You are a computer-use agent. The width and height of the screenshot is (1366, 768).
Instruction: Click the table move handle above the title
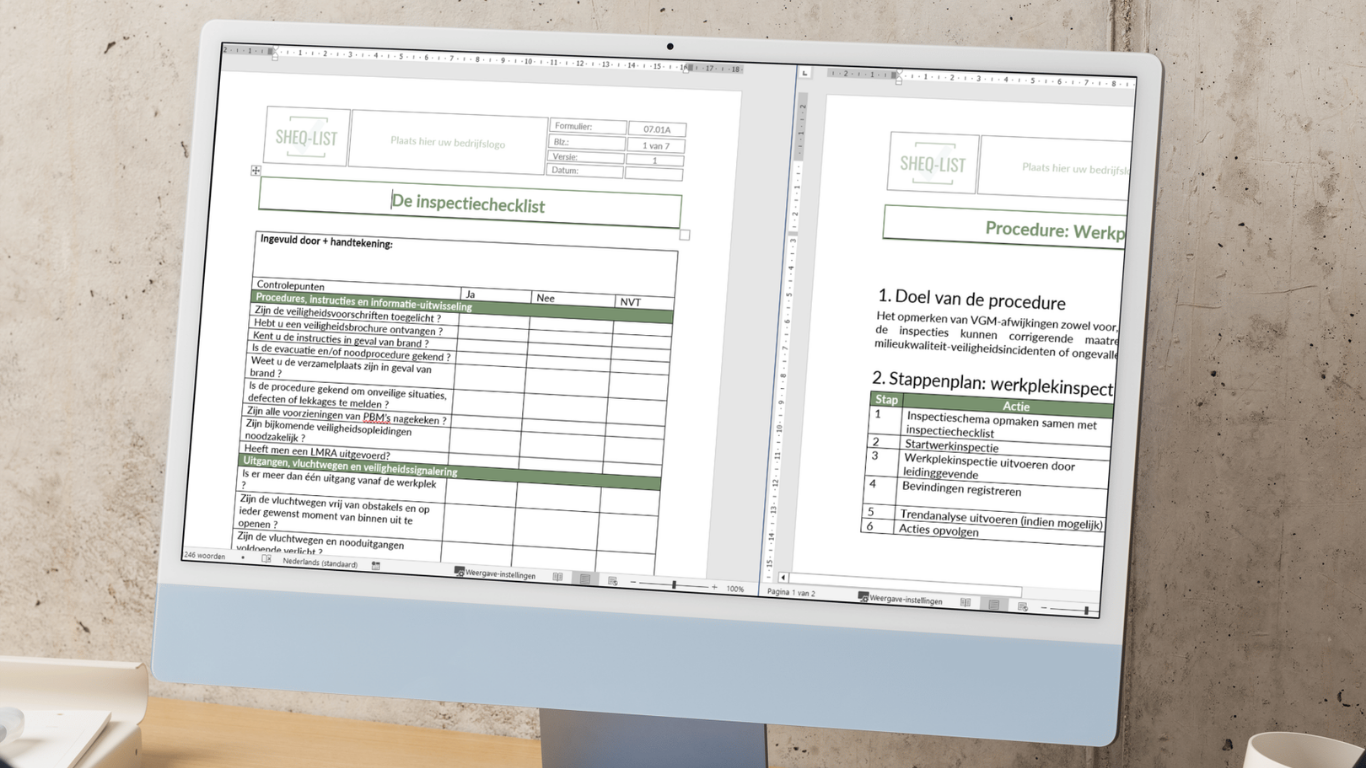(256, 171)
